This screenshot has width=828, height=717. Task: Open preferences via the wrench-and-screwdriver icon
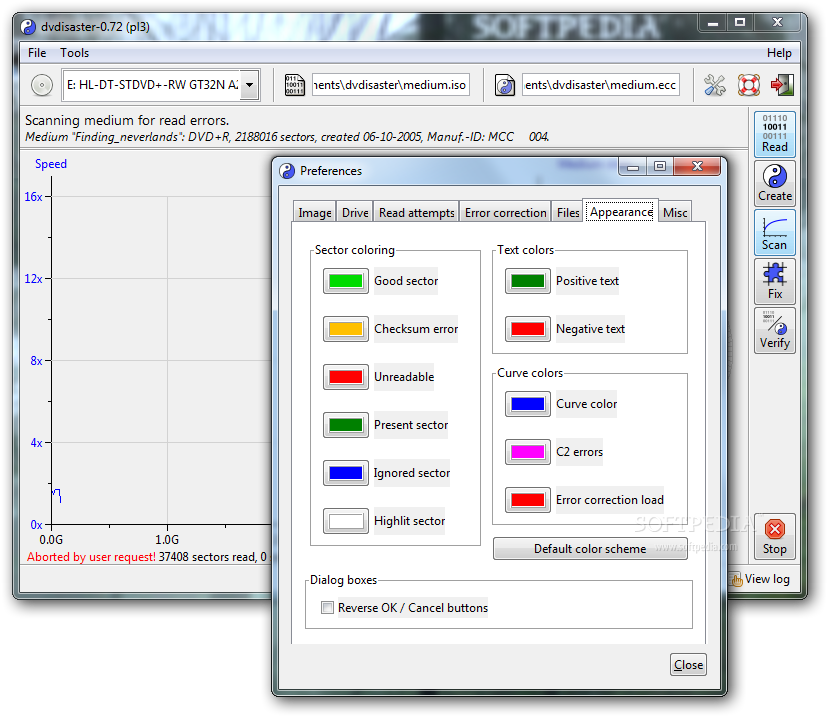coord(714,84)
